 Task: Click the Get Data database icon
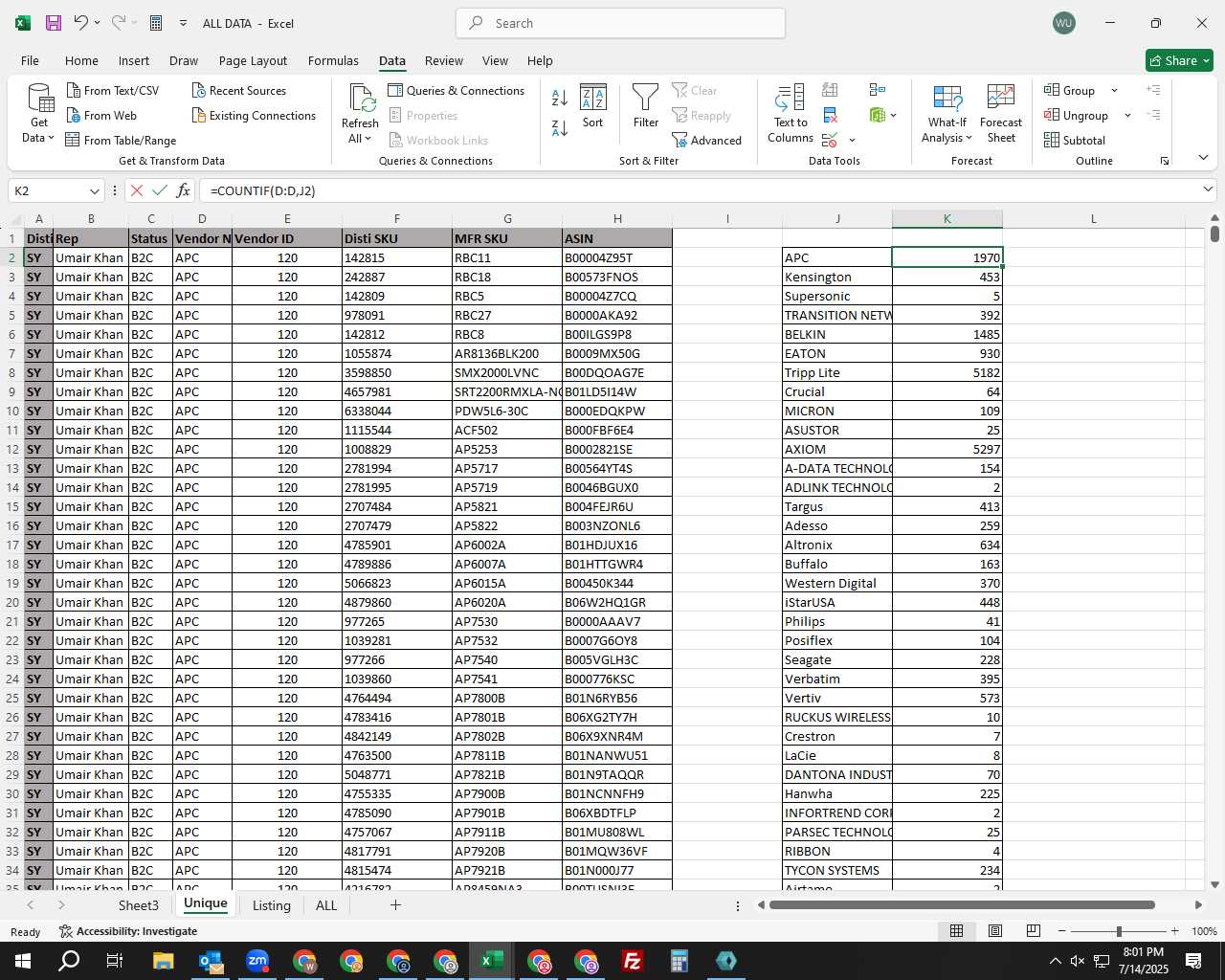(x=39, y=98)
